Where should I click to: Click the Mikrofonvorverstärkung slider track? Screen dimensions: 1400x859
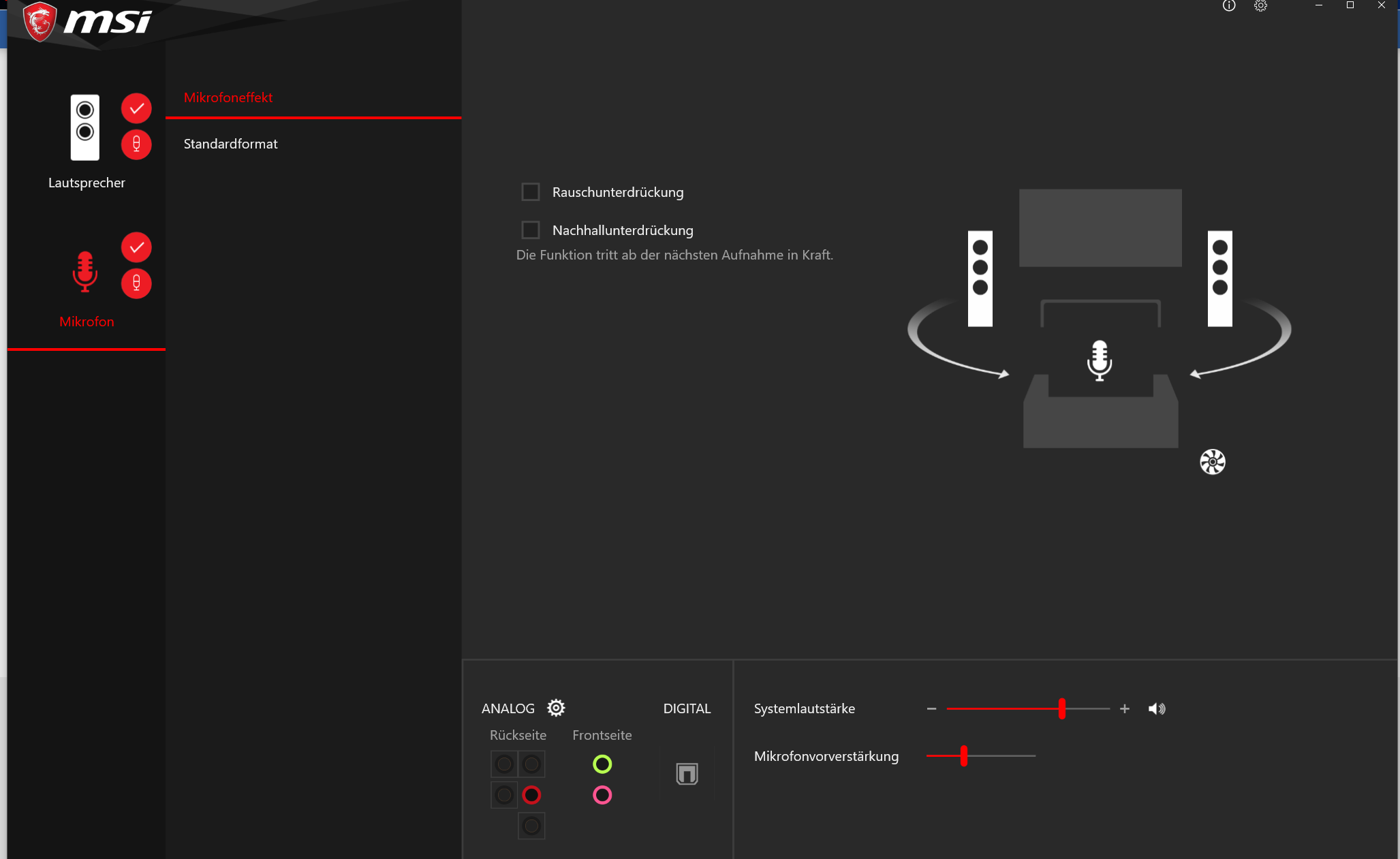tap(1001, 756)
